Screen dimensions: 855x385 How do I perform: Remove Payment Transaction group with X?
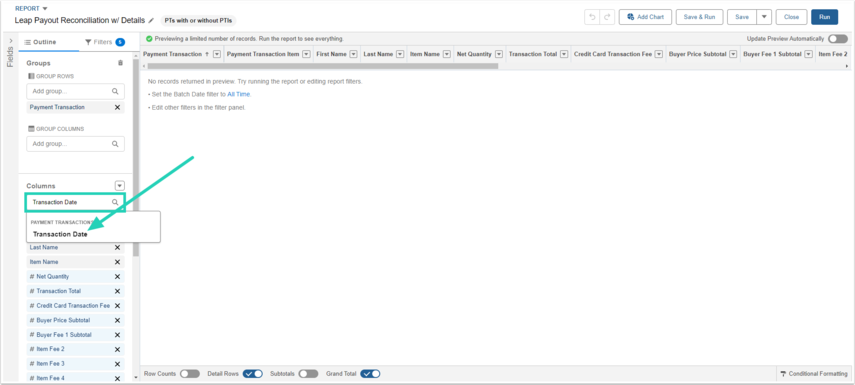pyautogui.click(x=117, y=107)
